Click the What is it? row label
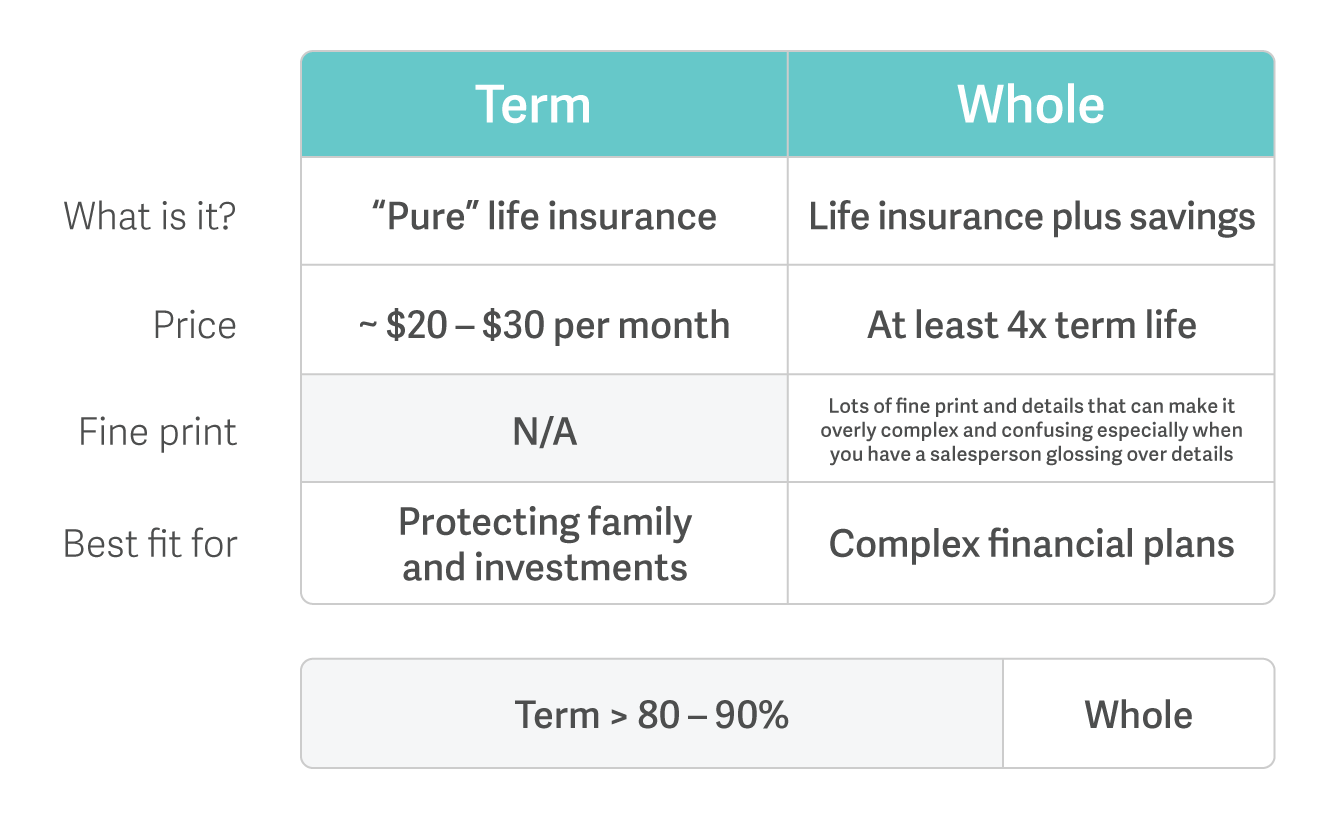 pyautogui.click(x=150, y=216)
